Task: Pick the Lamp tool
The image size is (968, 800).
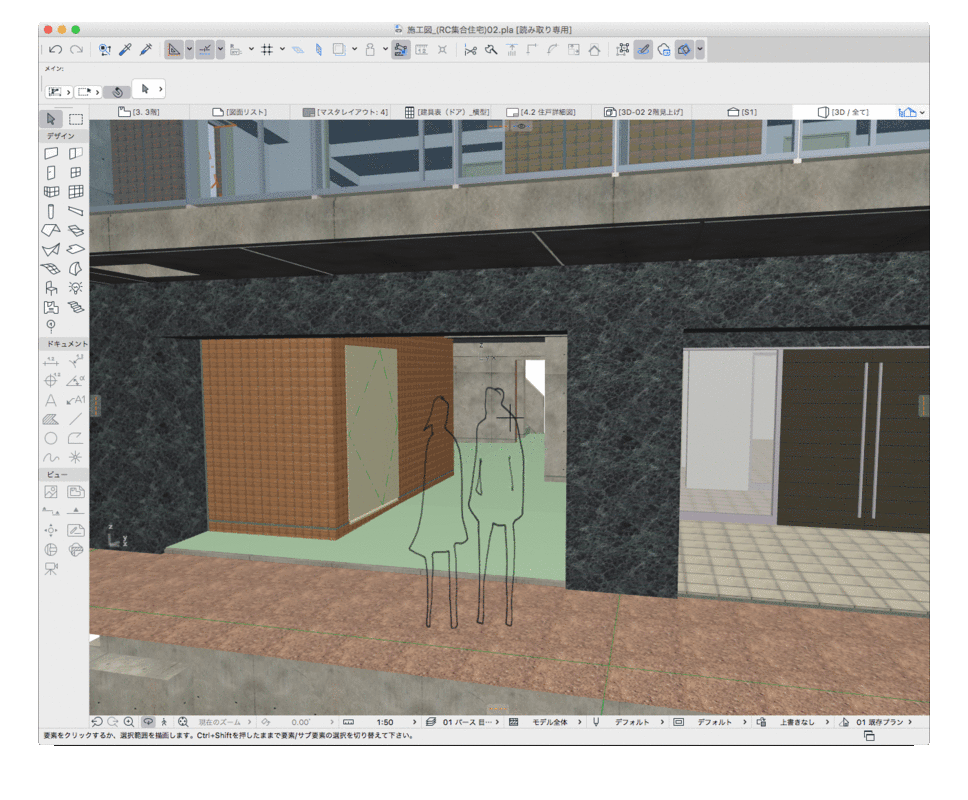Action: point(76,288)
